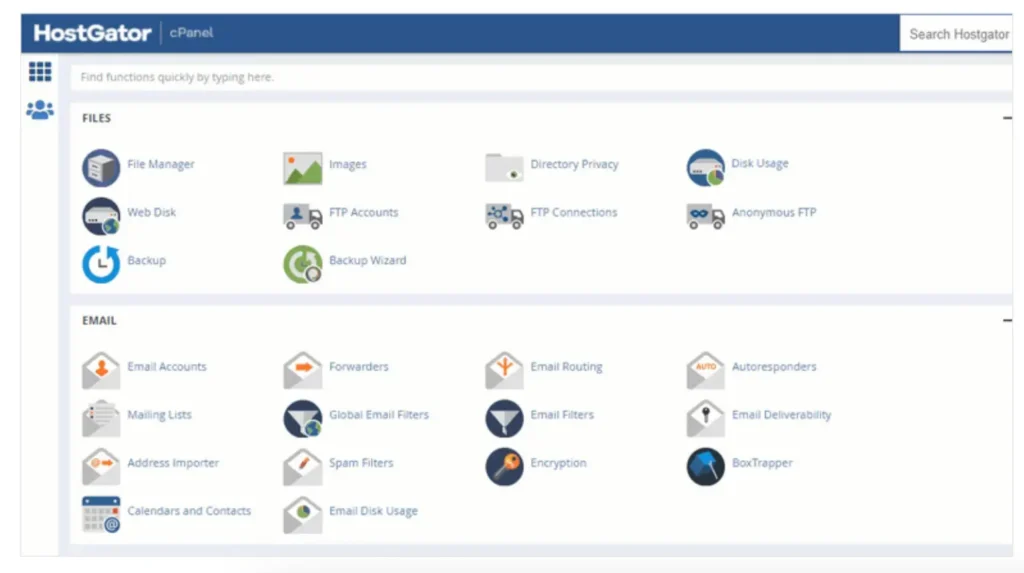Click the Mailing Lists link text
1024x573 pixels.
(159, 415)
